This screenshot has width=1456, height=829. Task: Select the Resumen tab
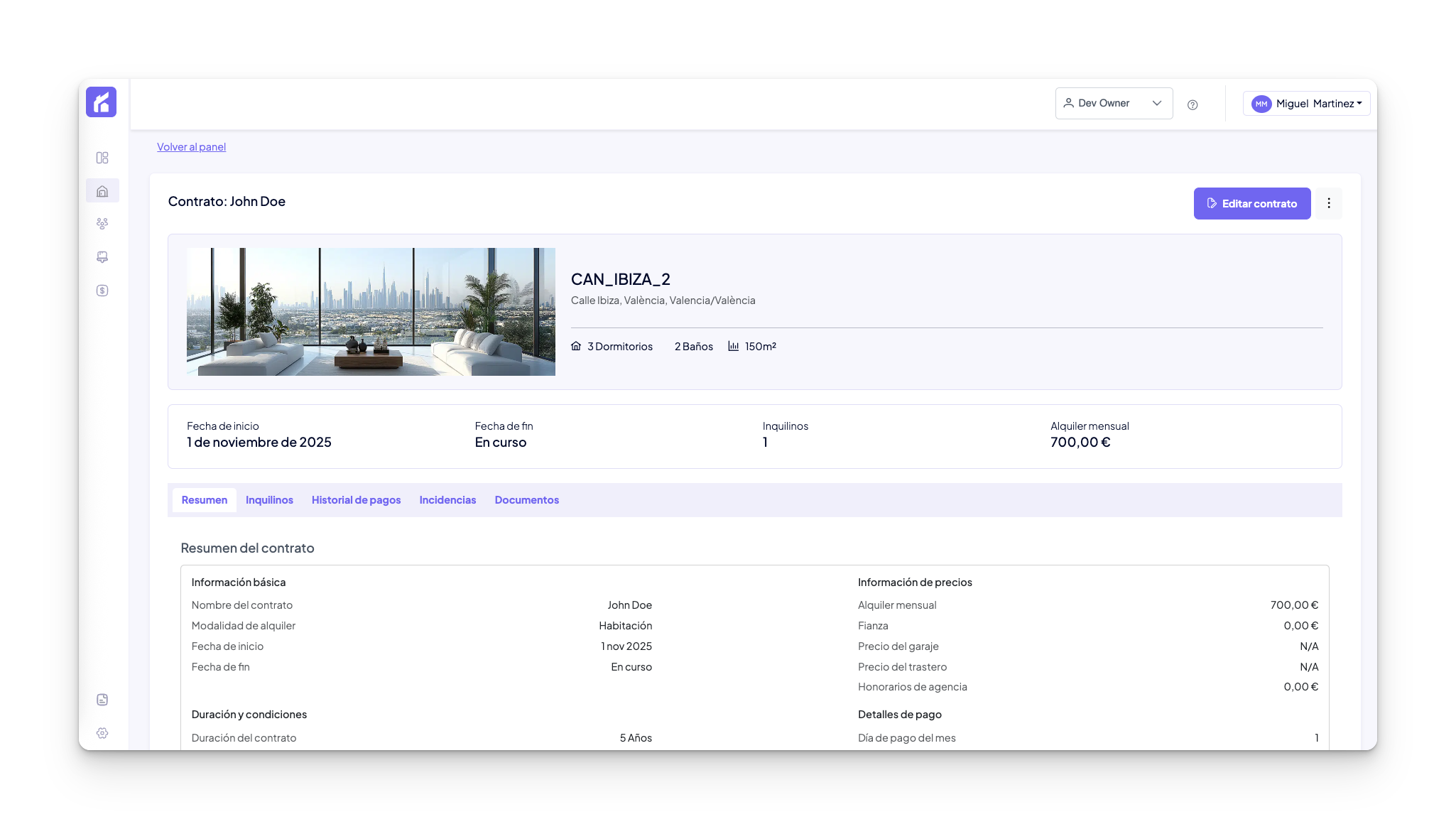tap(205, 500)
